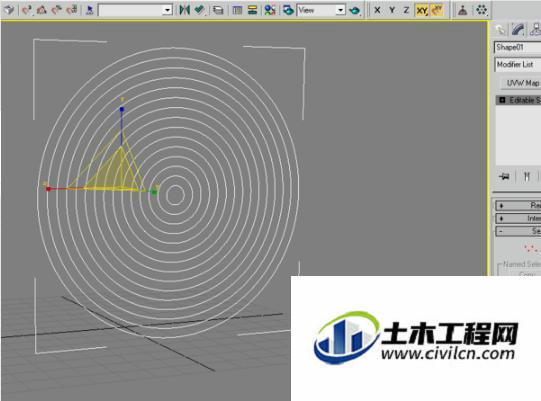The image size is (541, 401).
Task: Click the 3D cube icon at toolbar start
Action: (9, 10)
